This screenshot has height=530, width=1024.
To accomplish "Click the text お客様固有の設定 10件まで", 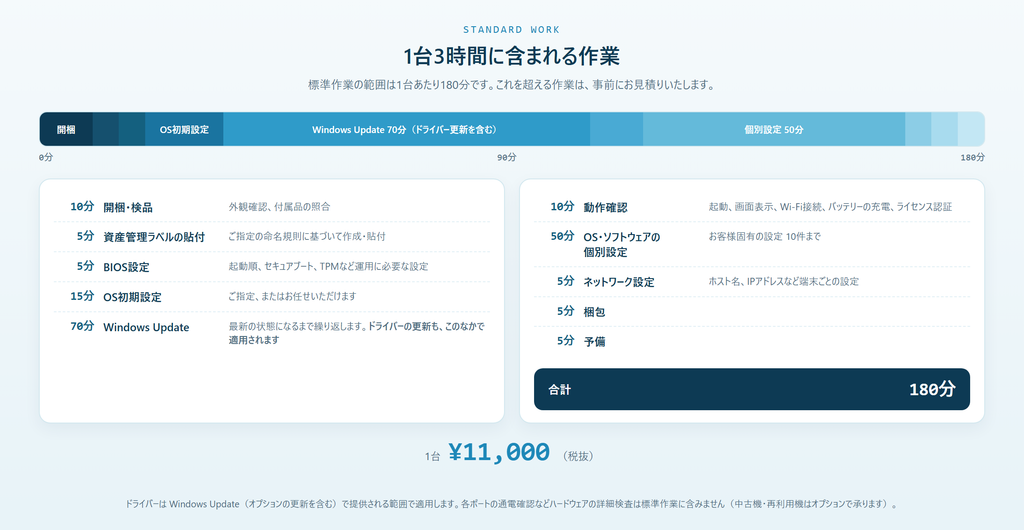I will 765,236.
